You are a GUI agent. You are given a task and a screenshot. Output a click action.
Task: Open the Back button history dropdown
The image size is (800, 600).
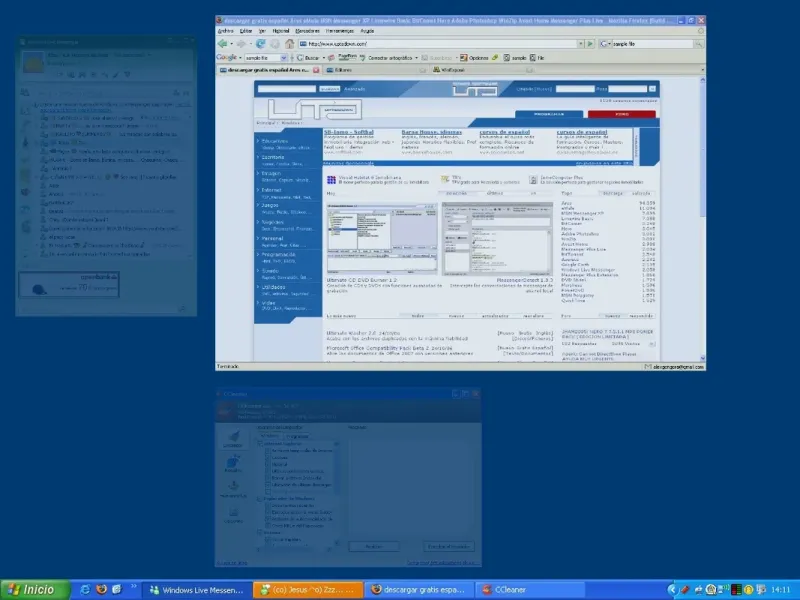(231, 44)
